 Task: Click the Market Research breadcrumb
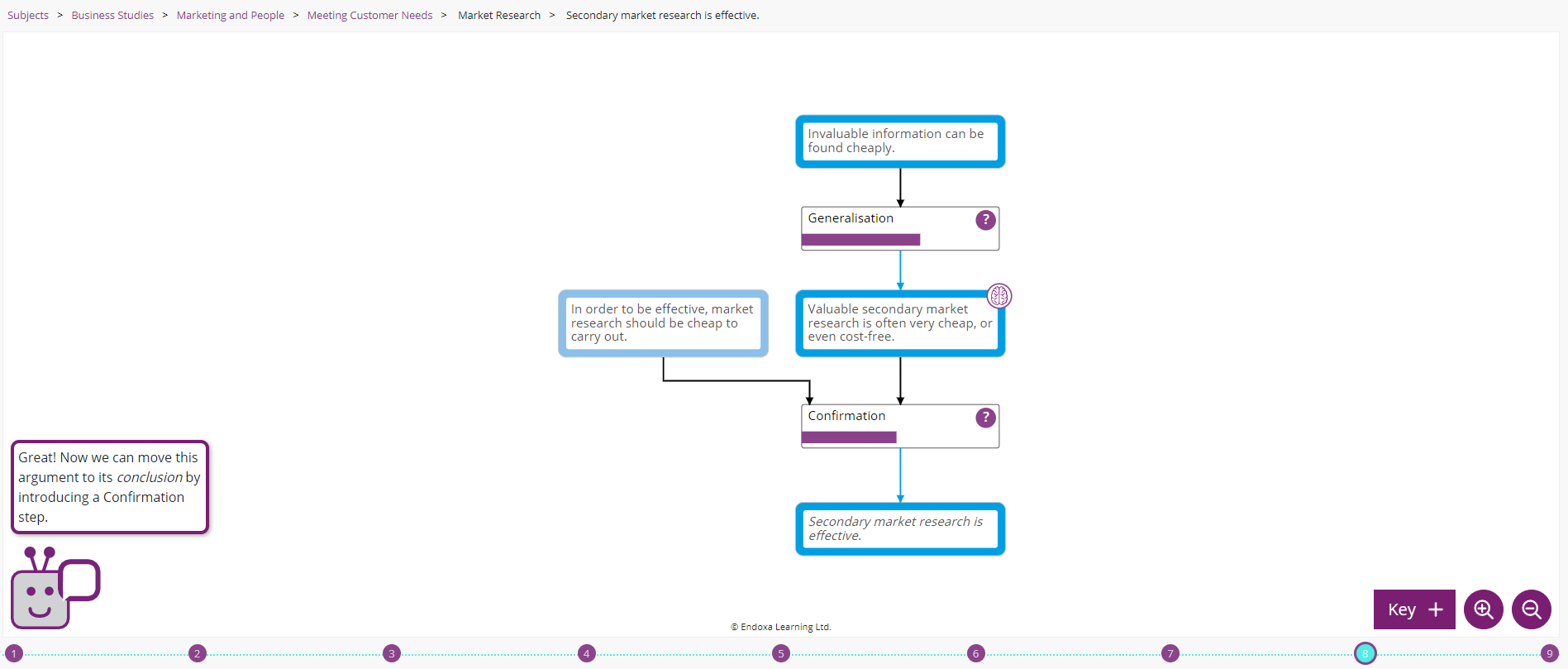499,16
